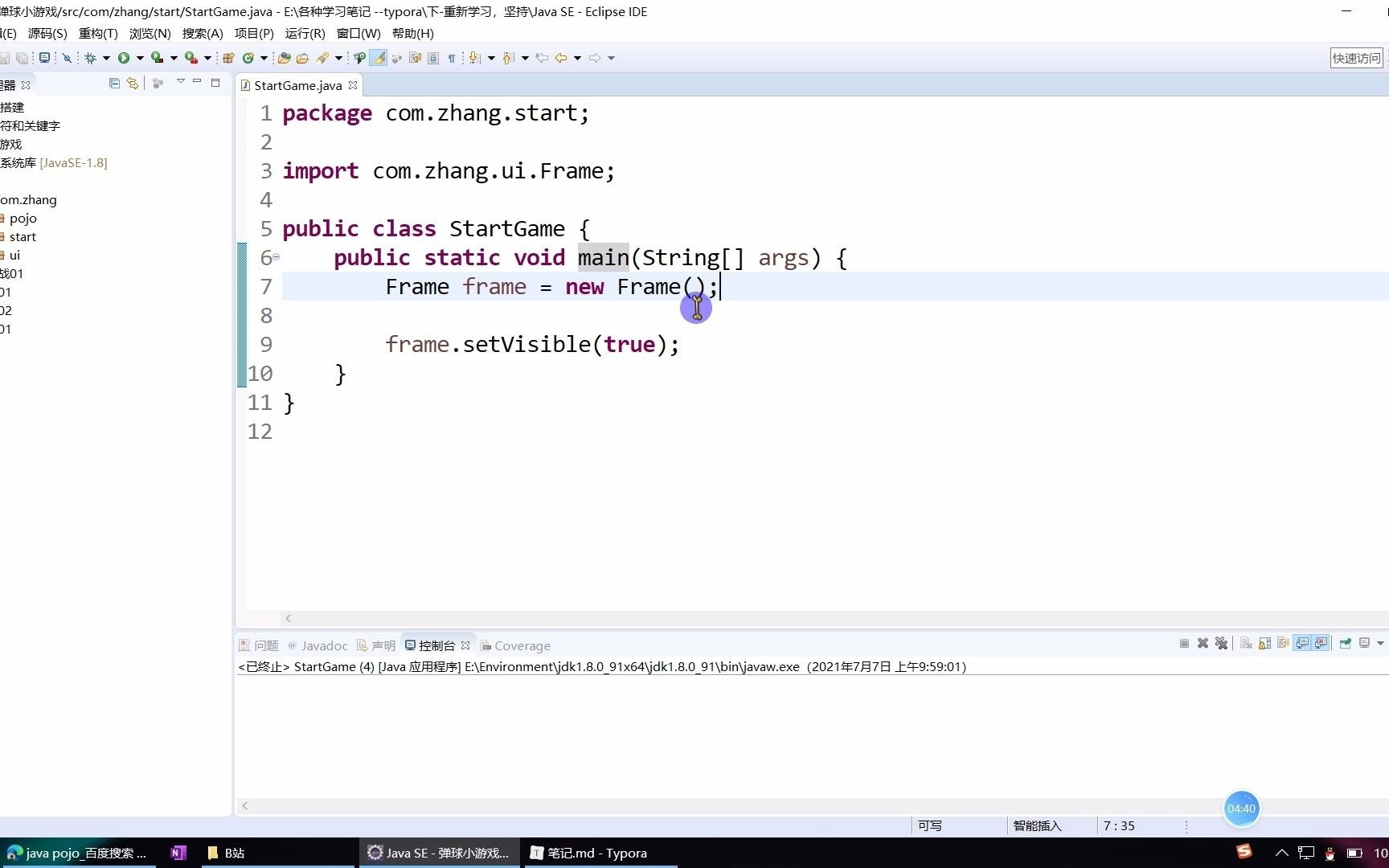
Task: Switch to the Javadoc tab
Action: click(318, 645)
